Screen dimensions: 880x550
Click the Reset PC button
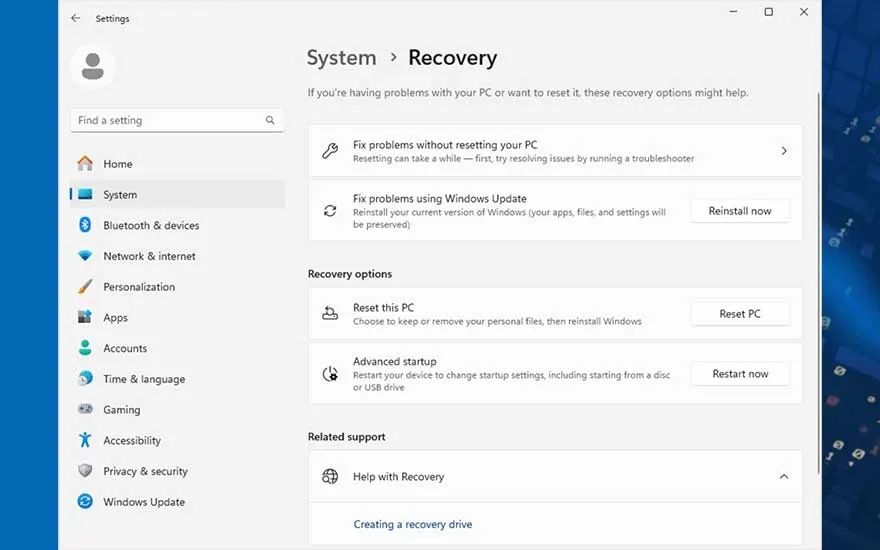click(739, 314)
